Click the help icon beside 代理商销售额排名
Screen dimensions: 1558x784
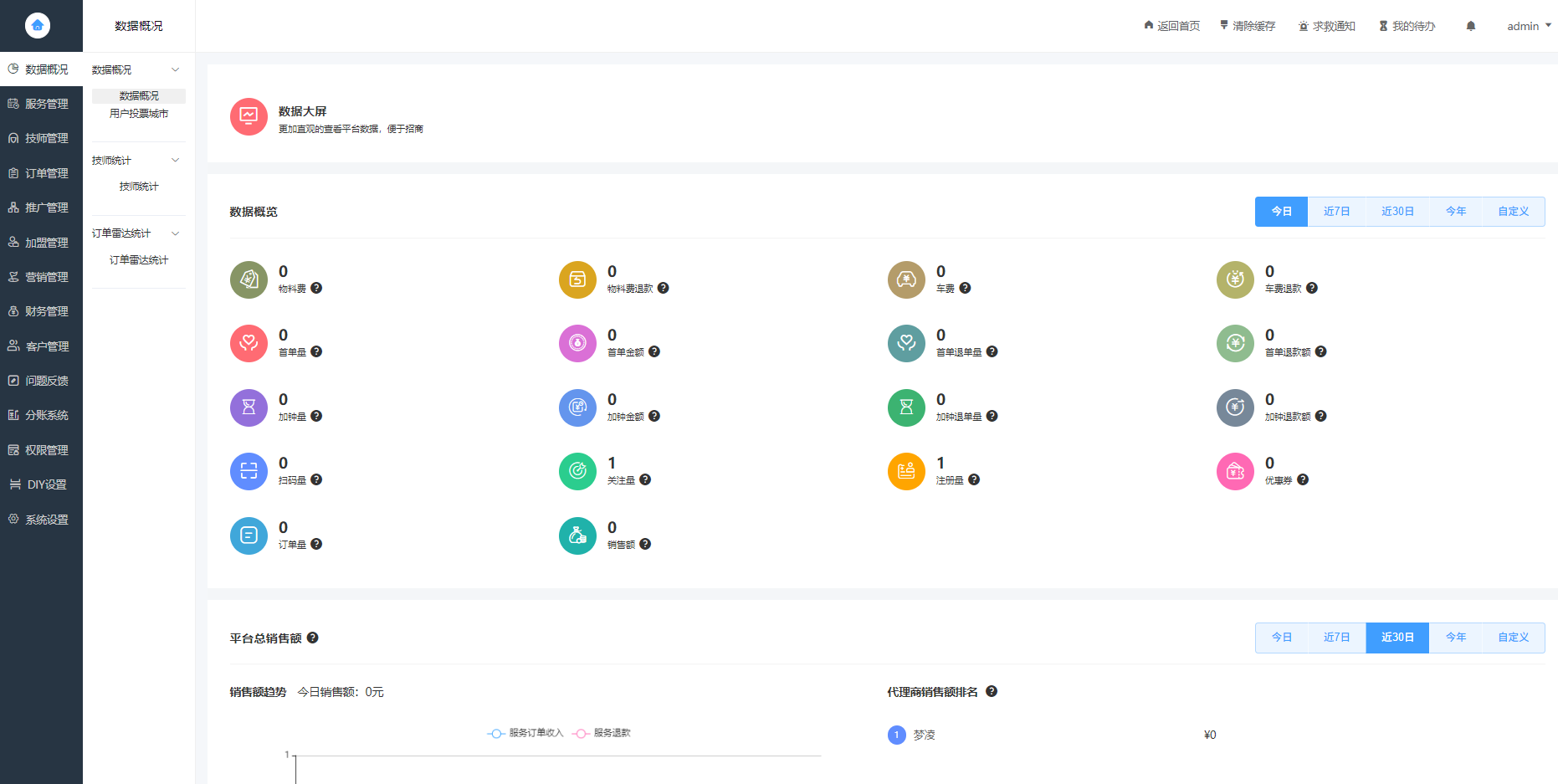(x=992, y=691)
